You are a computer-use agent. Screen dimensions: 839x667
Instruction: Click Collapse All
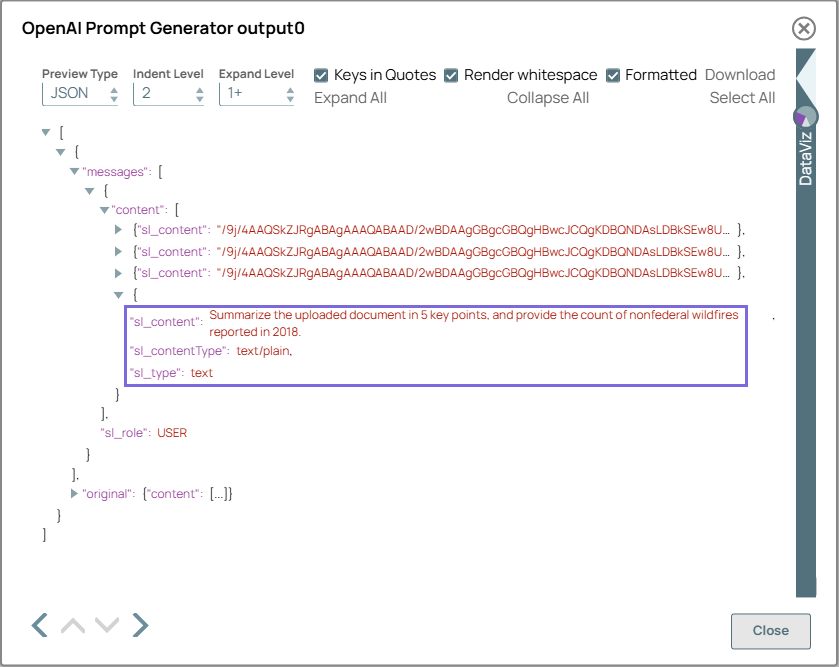coord(548,97)
